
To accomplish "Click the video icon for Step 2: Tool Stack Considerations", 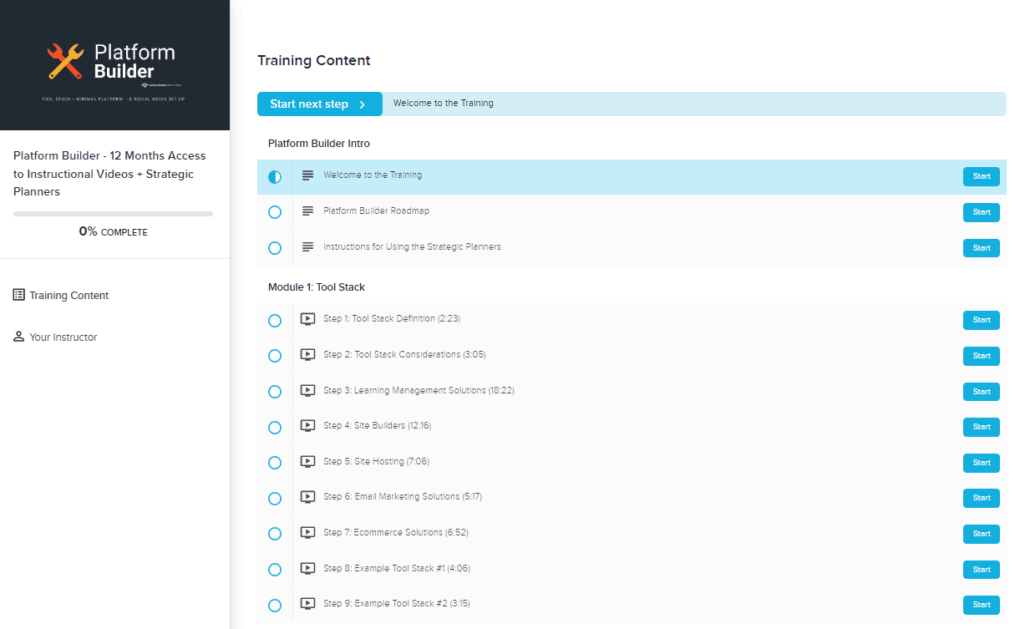I will tap(307, 355).
